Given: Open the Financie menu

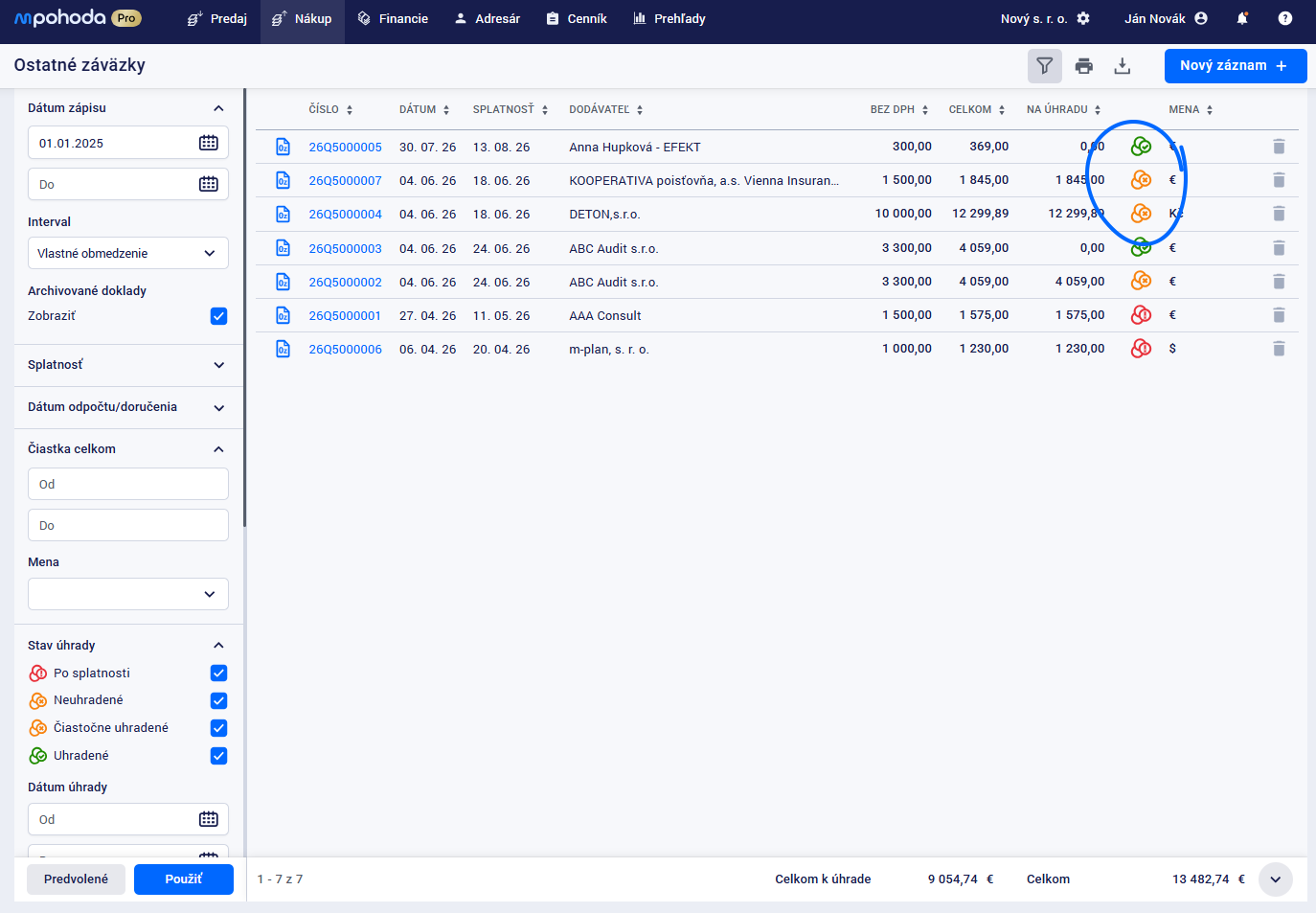Looking at the screenshot, I should click(x=393, y=18).
